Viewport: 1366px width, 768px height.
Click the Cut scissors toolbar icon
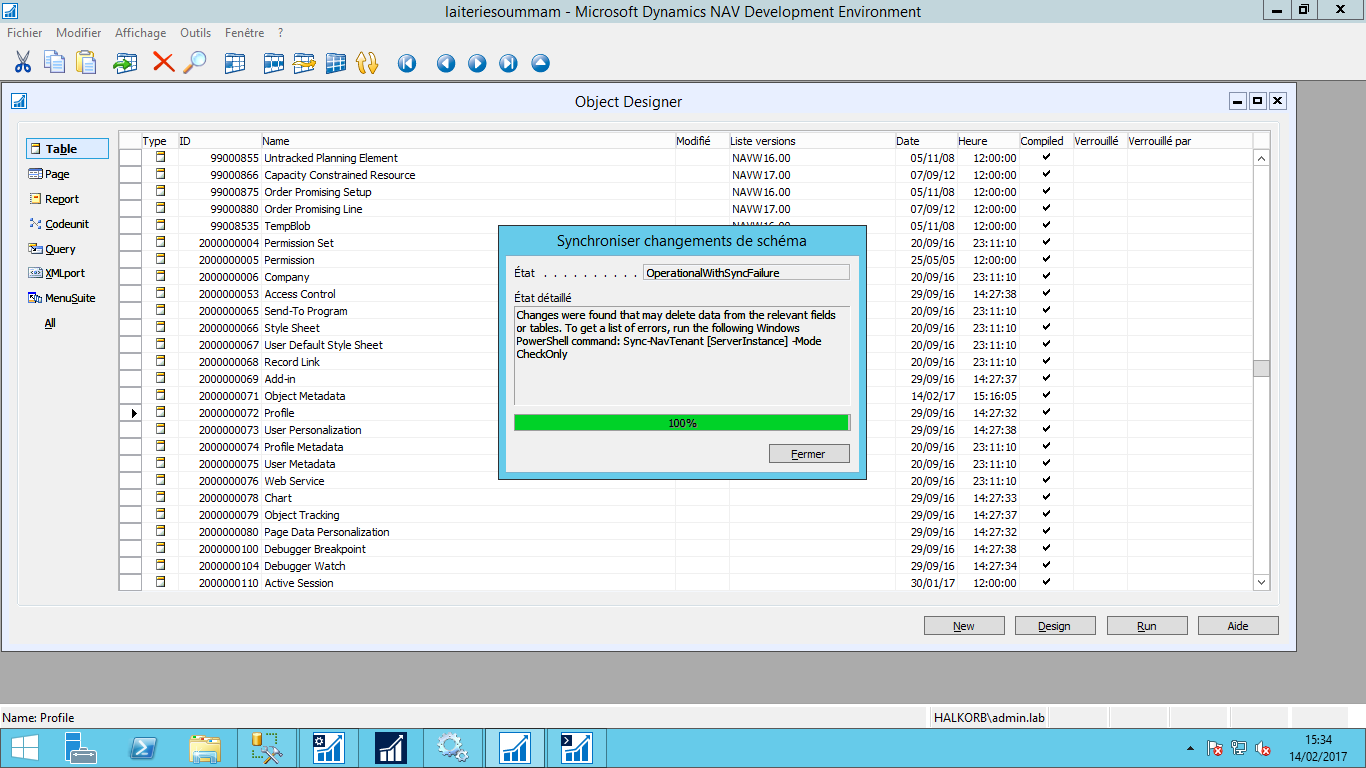[x=22, y=62]
